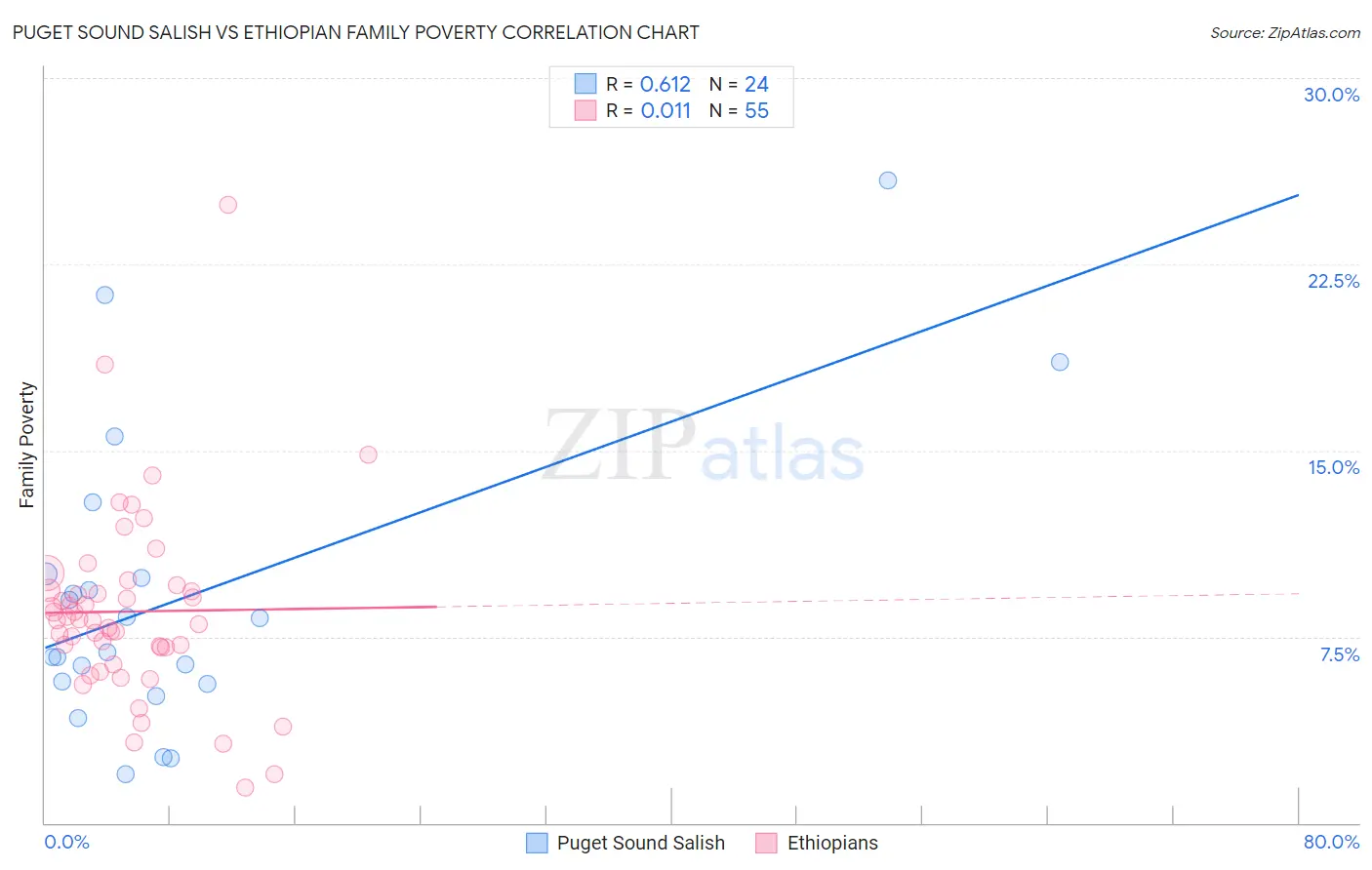Click the 0.0% x-axis label
1372x870 pixels.
click(x=66, y=842)
